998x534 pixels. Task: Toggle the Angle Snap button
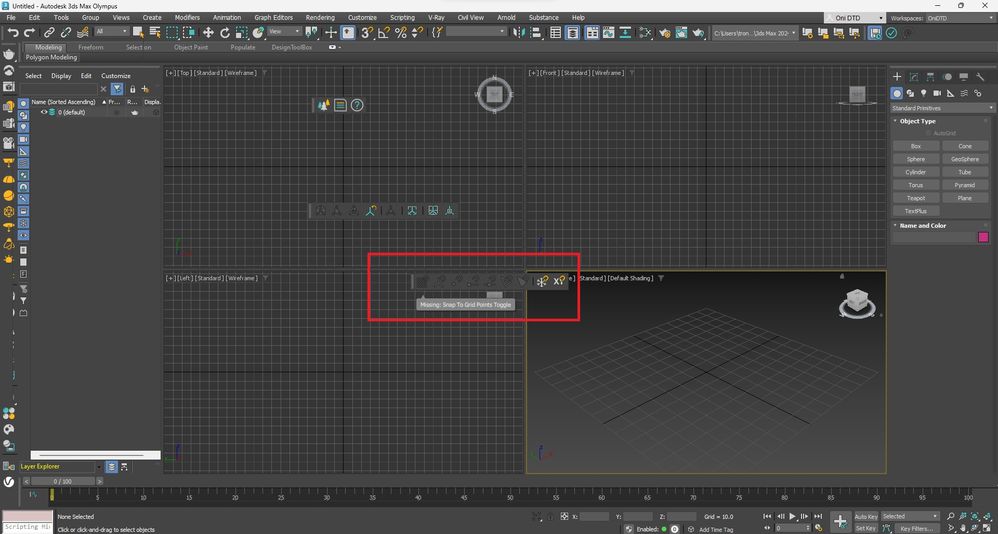tap(384, 32)
